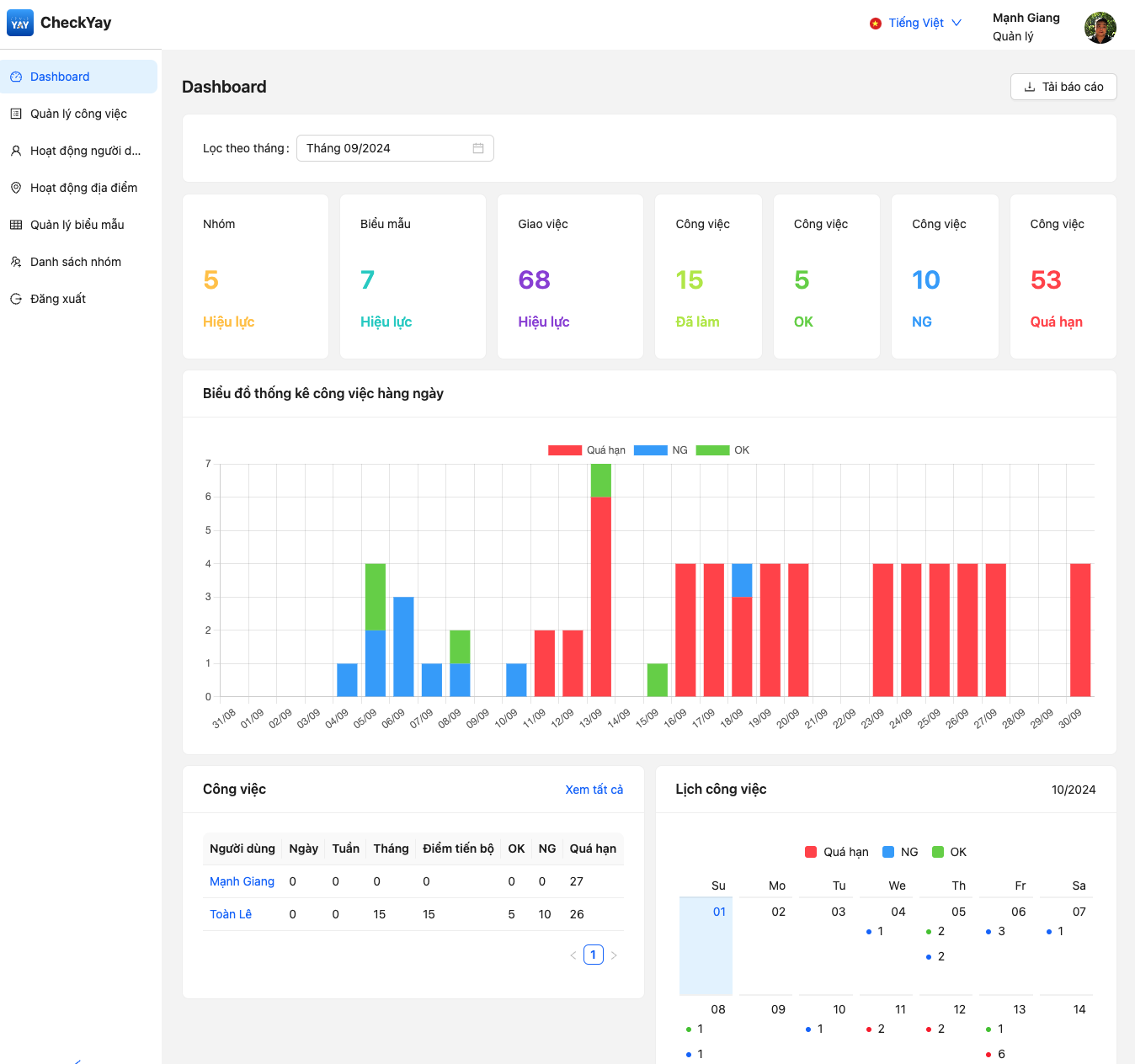
Task: Click the Công việc 5 OK card
Action: point(827,277)
